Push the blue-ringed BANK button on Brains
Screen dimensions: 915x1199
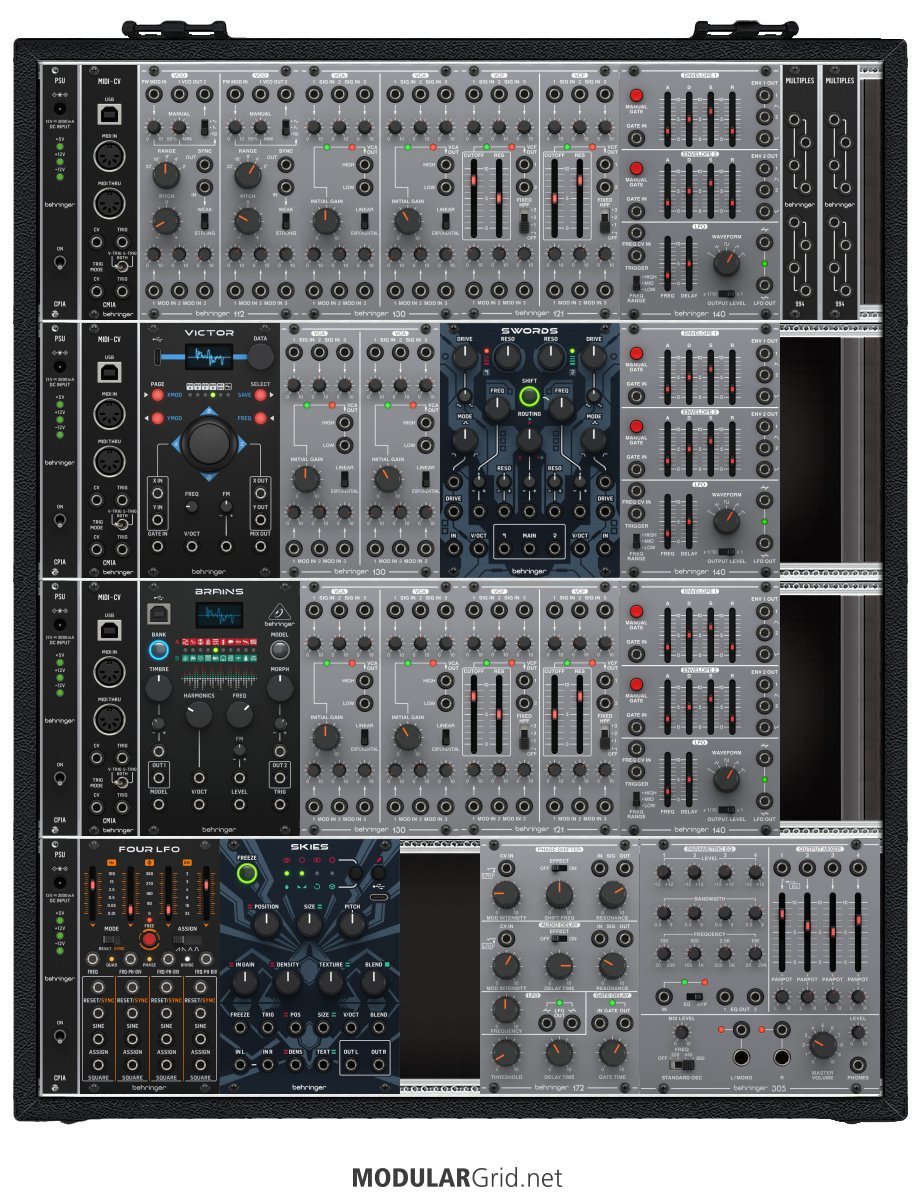(158, 650)
